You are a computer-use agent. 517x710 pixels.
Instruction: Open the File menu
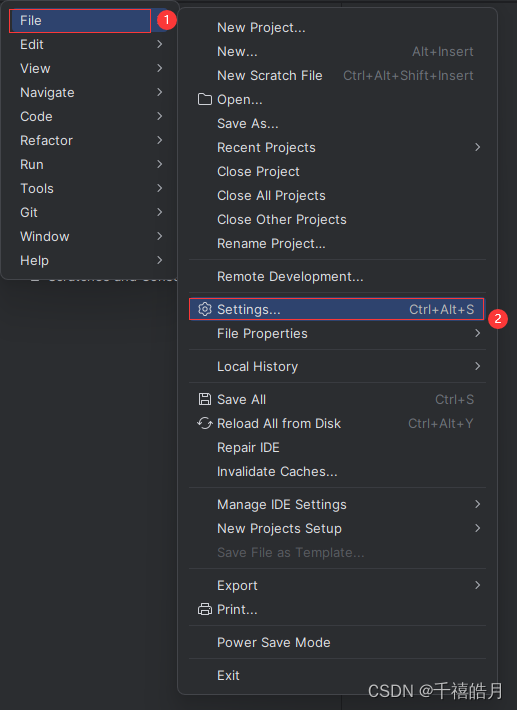[x=80, y=21]
